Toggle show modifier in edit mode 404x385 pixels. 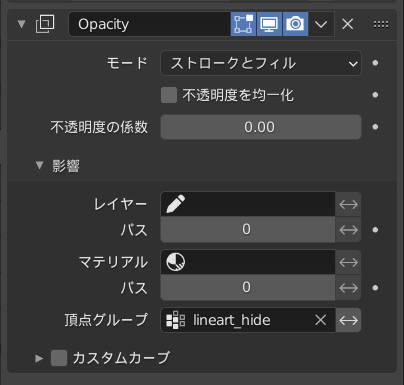click(243, 24)
